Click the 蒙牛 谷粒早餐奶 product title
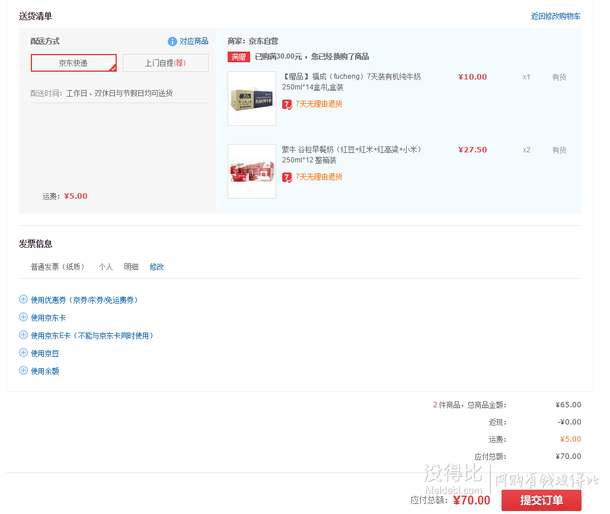 coord(352,155)
